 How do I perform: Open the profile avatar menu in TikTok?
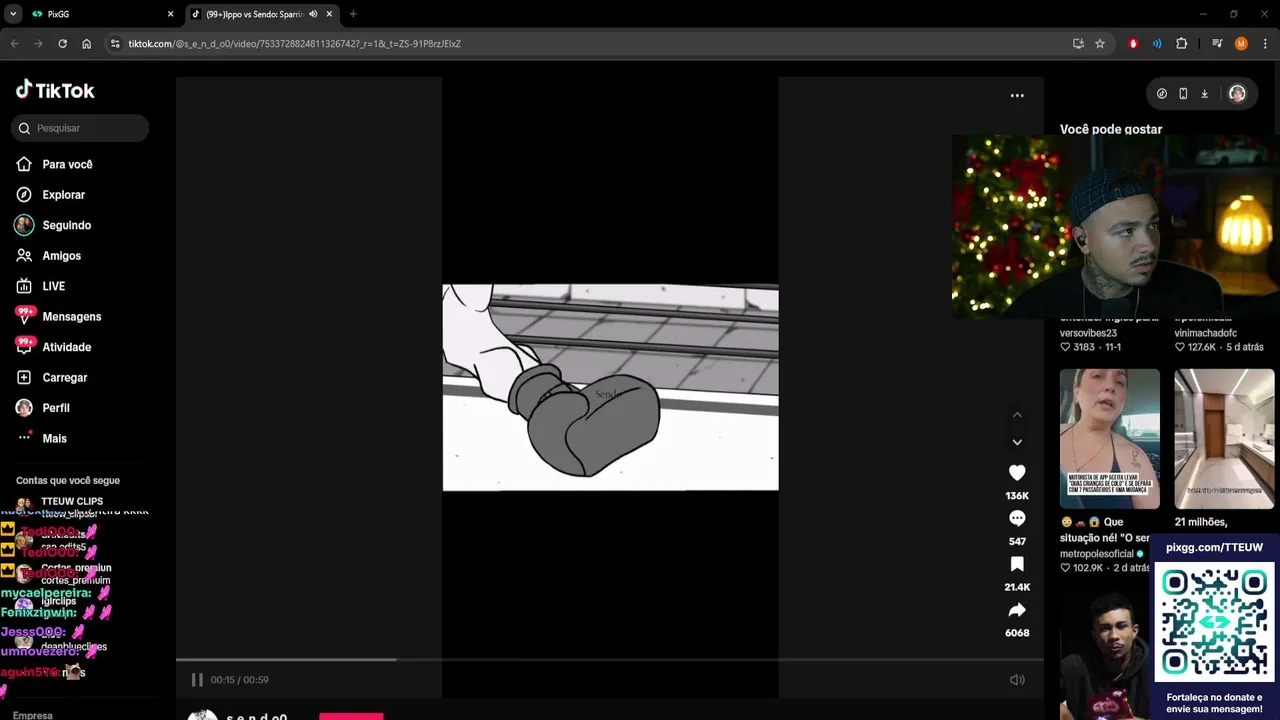pyautogui.click(x=1237, y=94)
